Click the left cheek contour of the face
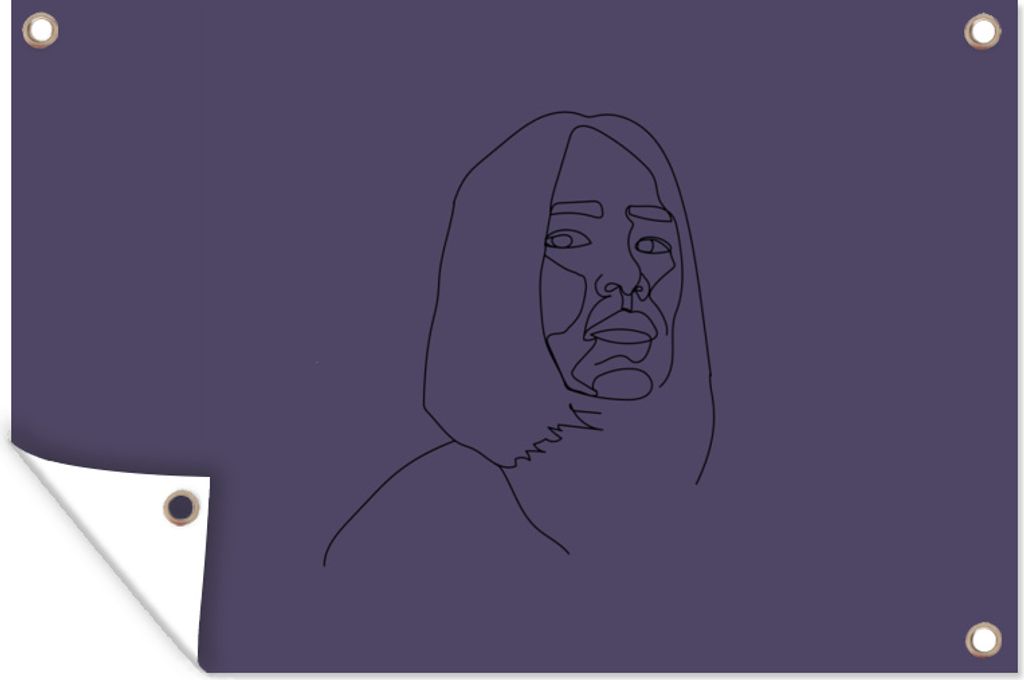 (560, 300)
